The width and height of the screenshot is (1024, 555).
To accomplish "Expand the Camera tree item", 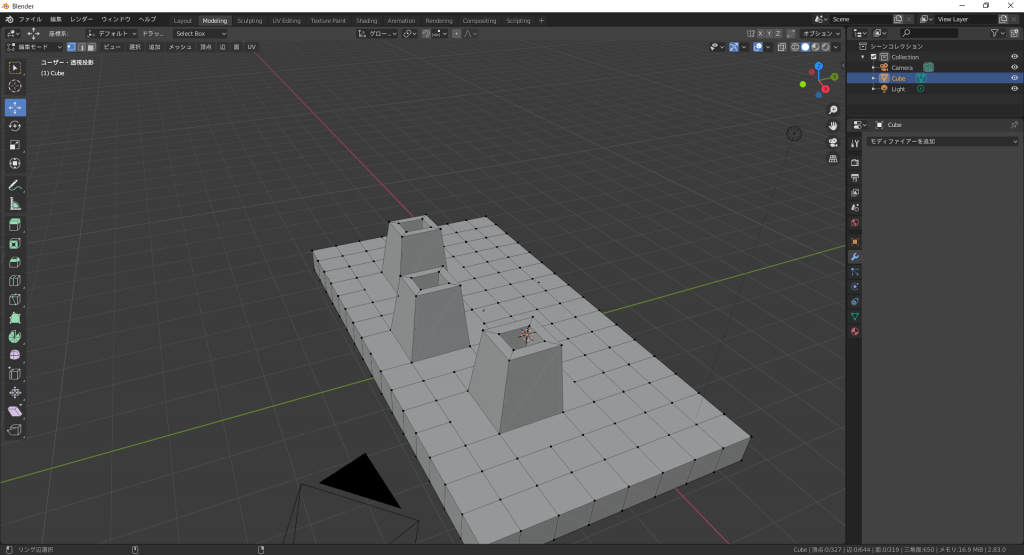I will point(874,67).
